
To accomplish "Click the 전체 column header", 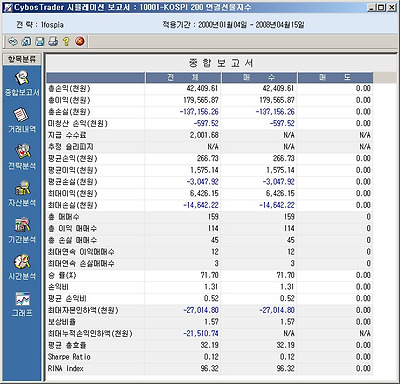I will [183, 78].
